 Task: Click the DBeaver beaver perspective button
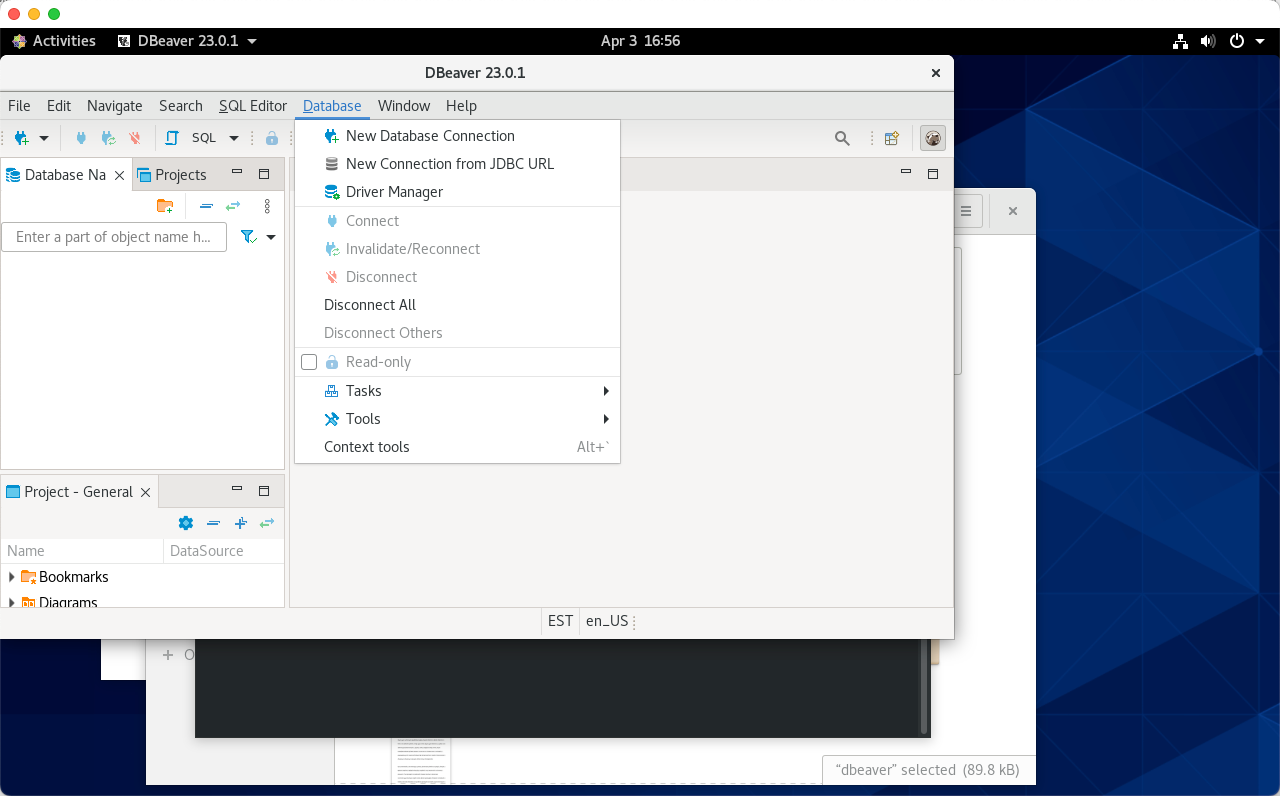point(933,138)
